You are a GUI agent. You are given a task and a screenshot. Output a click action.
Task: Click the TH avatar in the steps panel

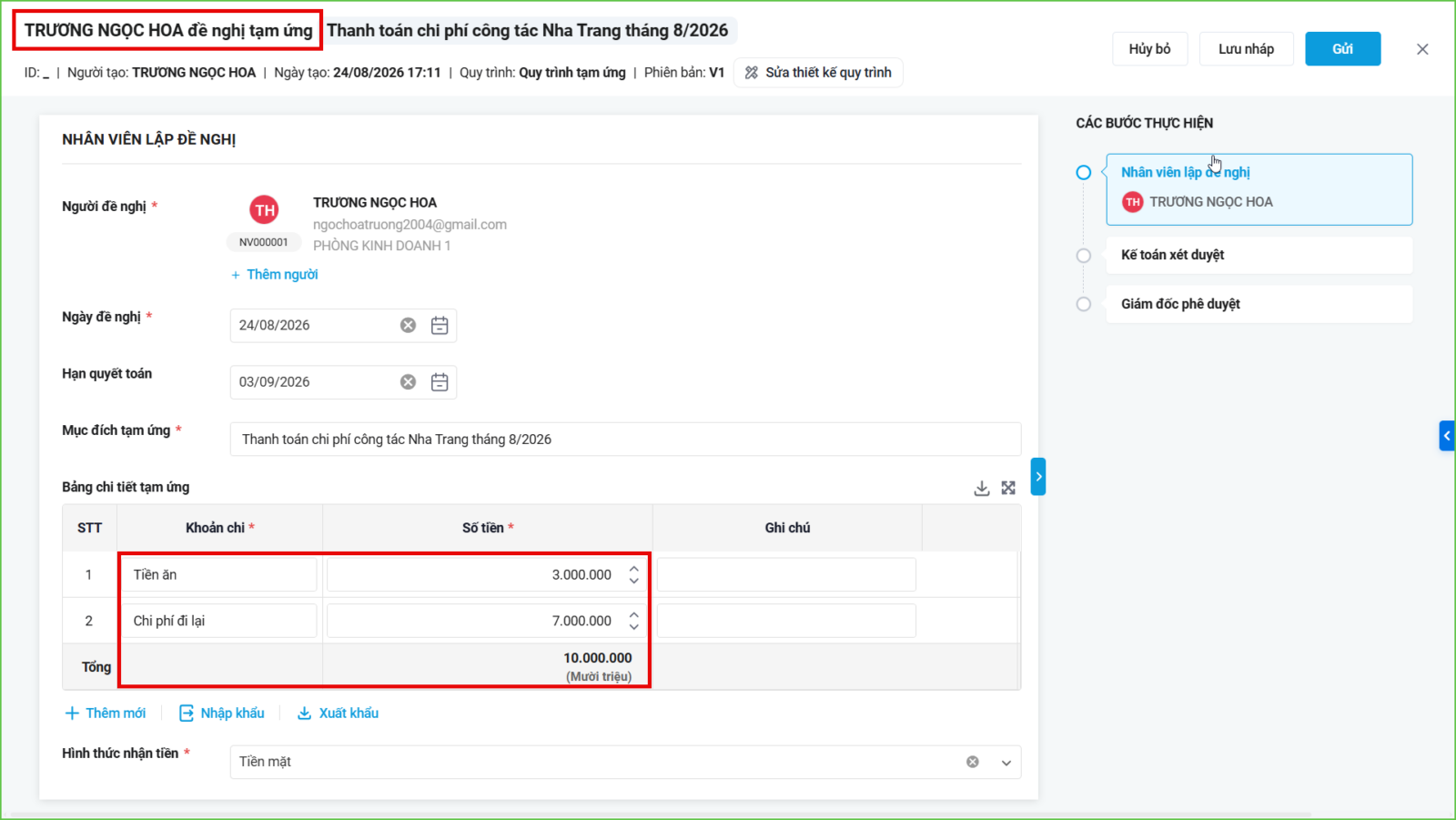(x=1132, y=202)
